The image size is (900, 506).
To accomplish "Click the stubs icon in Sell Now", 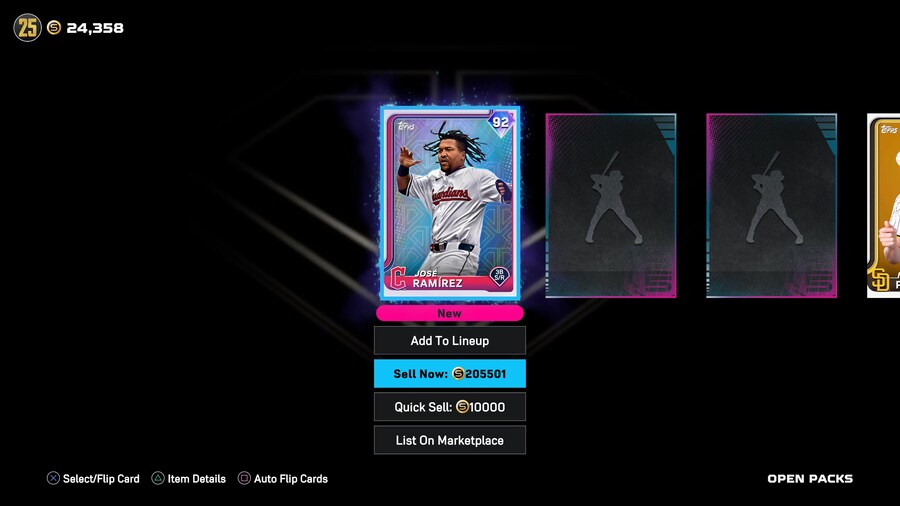I will pyautogui.click(x=457, y=373).
